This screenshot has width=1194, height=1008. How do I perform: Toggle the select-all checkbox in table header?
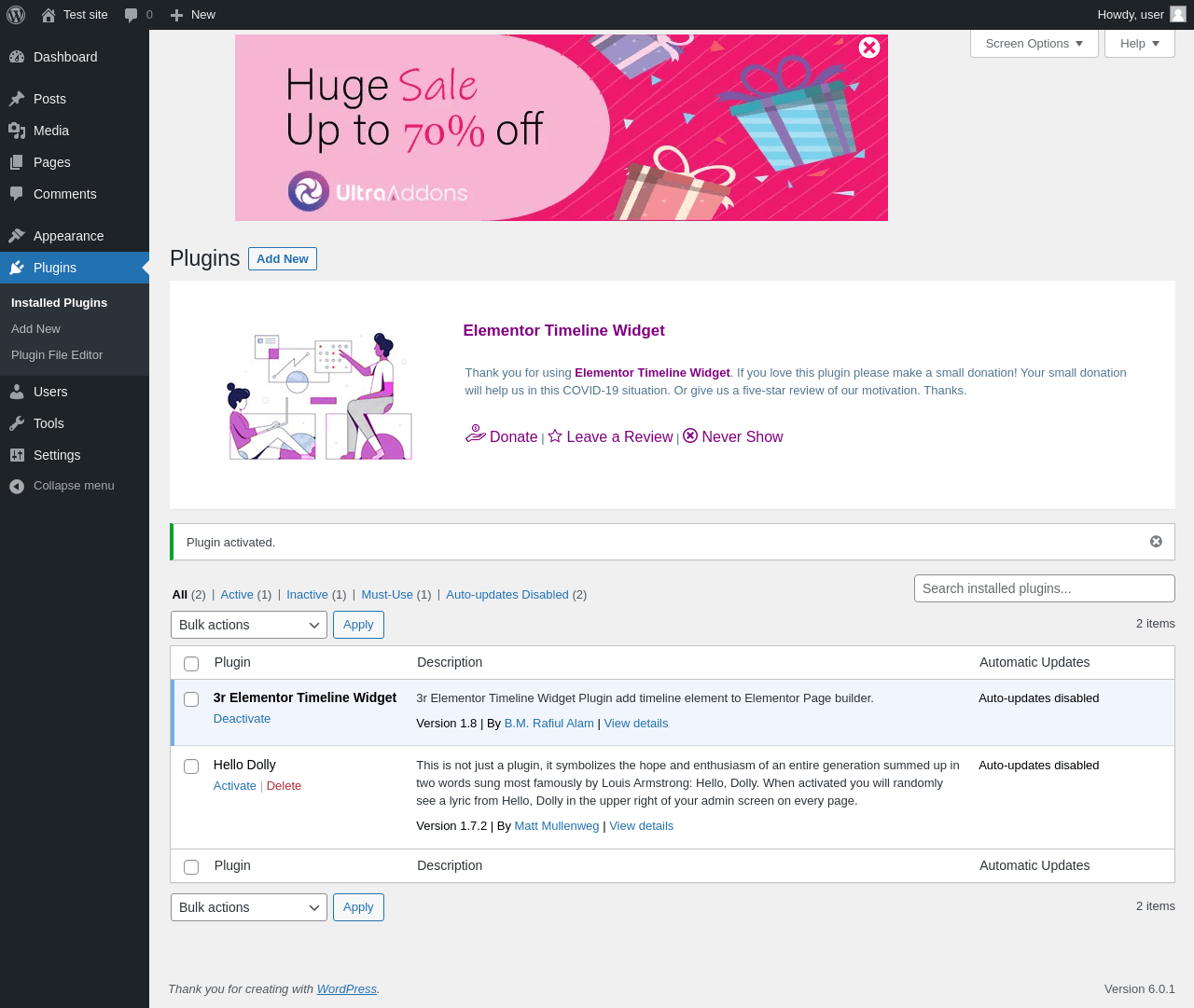191,664
